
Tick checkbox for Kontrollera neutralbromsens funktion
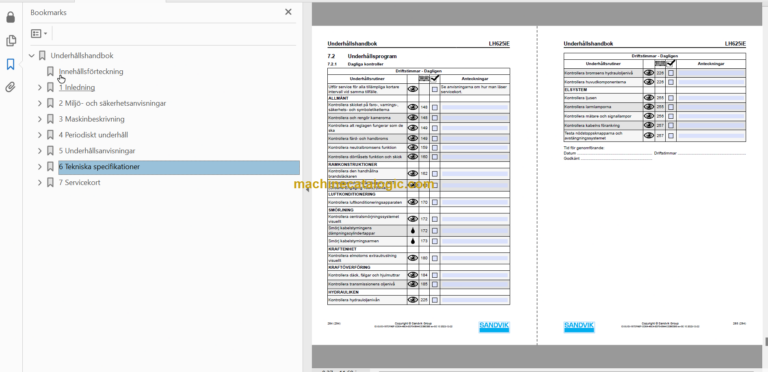click(x=435, y=147)
